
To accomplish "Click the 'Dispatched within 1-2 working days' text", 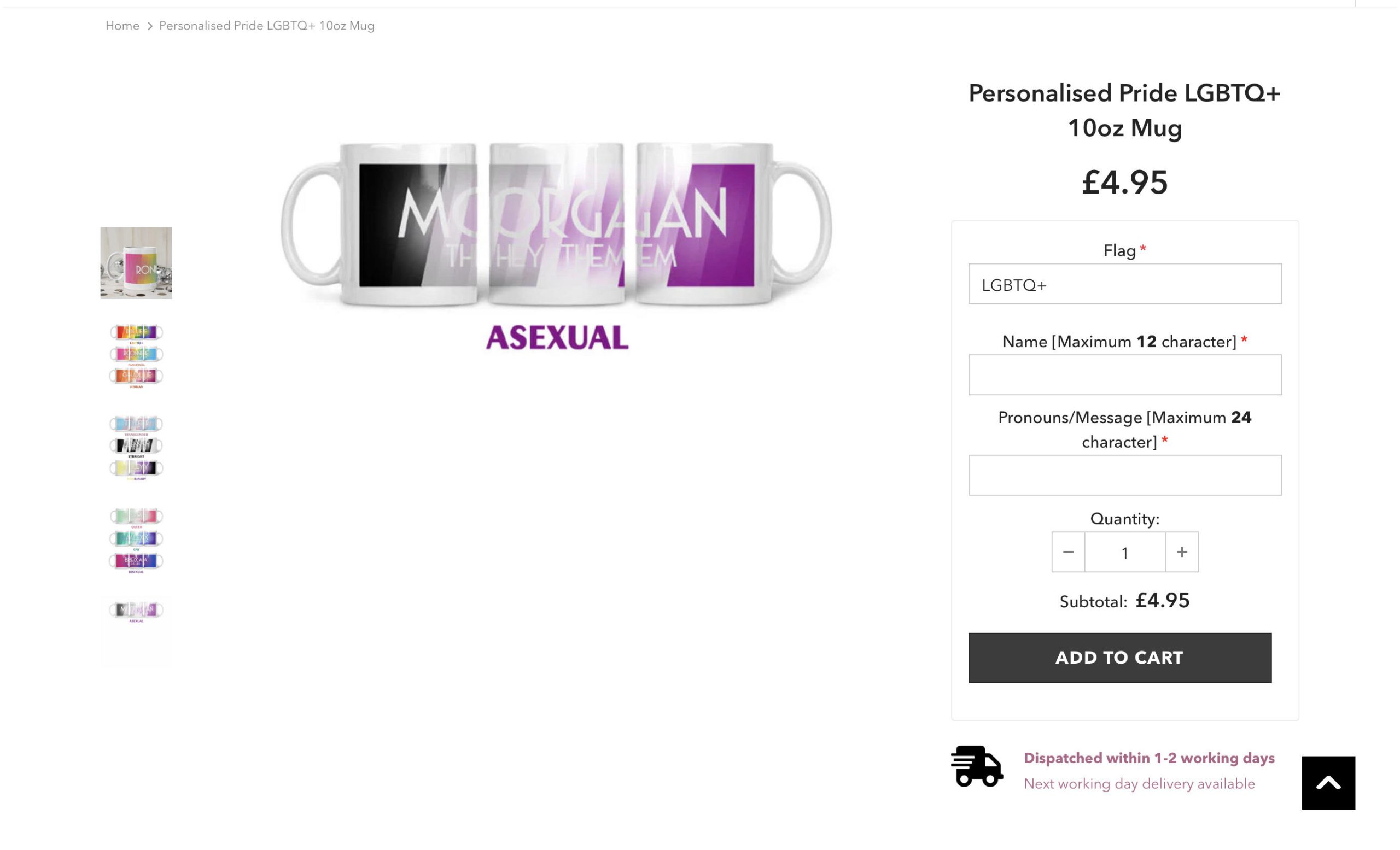I will [1149, 758].
